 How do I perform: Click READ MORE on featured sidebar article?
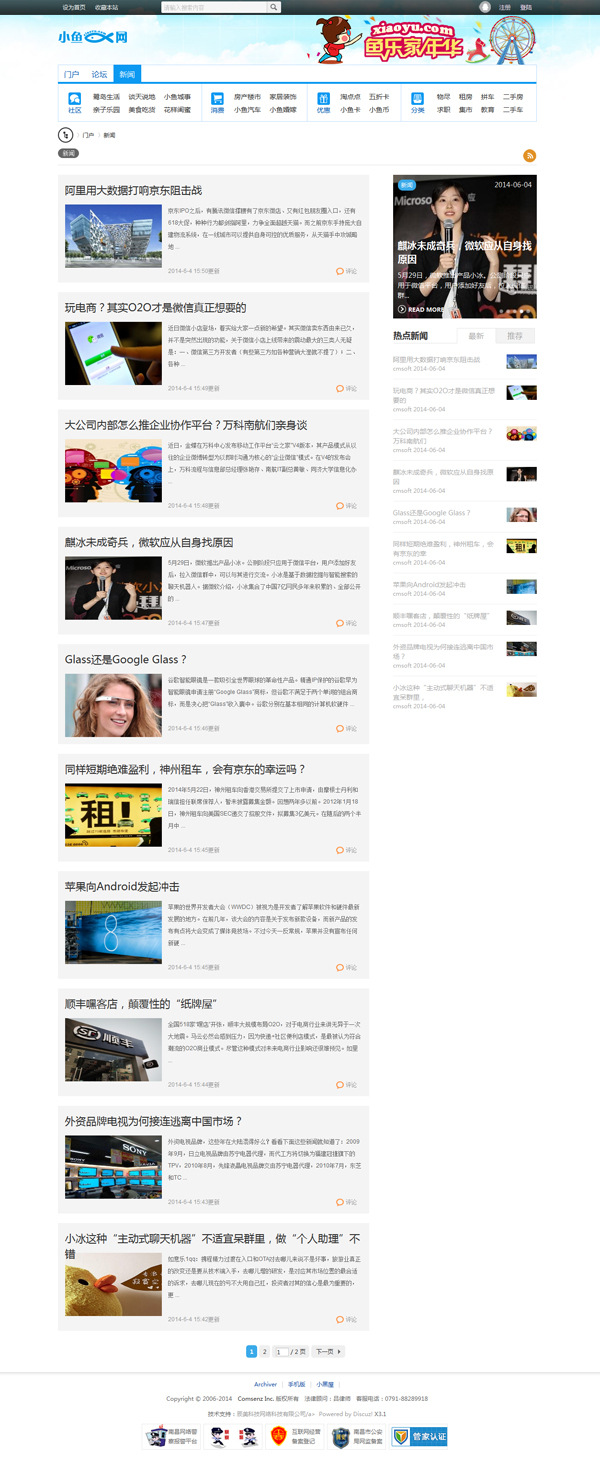tap(423, 309)
